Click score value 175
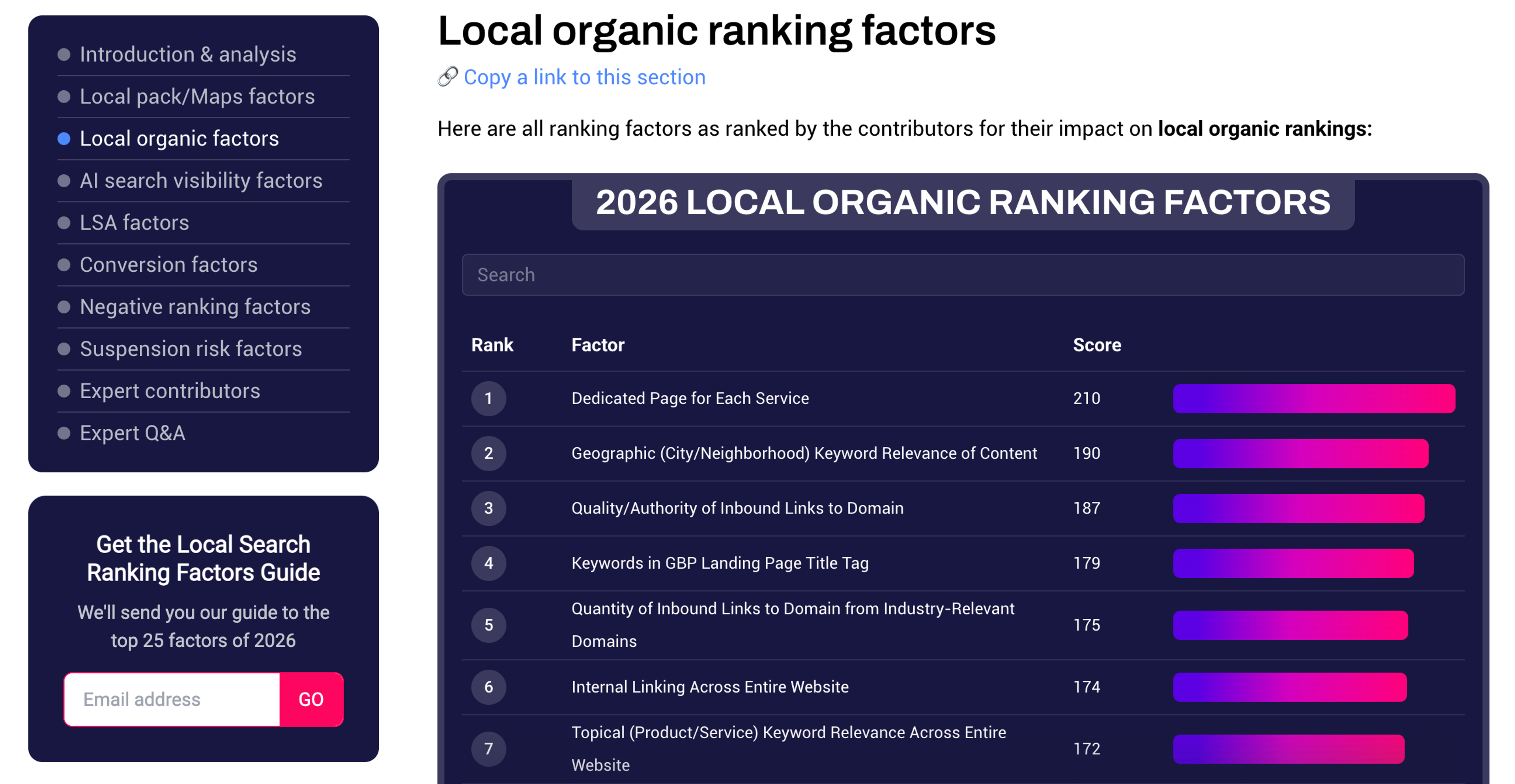Image resolution: width=1515 pixels, height=784 pixels. [x=1086, y=625]
